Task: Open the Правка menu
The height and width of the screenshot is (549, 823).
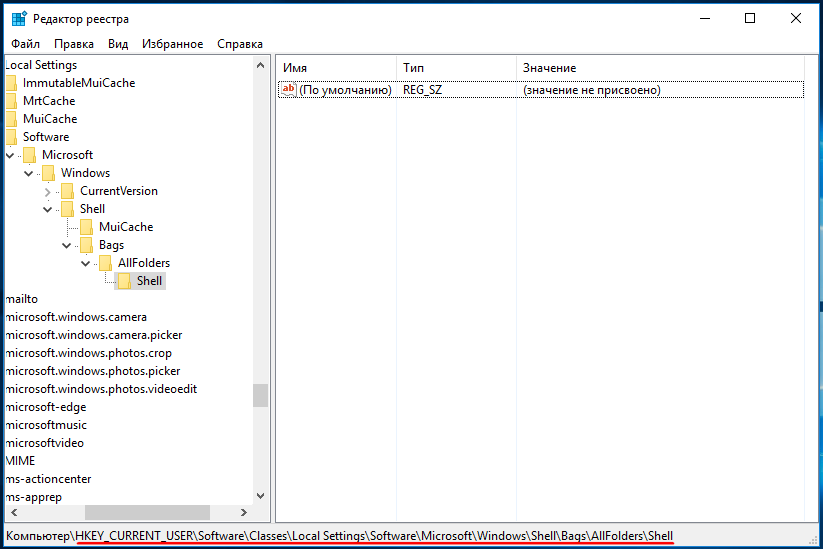Action: pyautogui.click(x=74, y=44)
